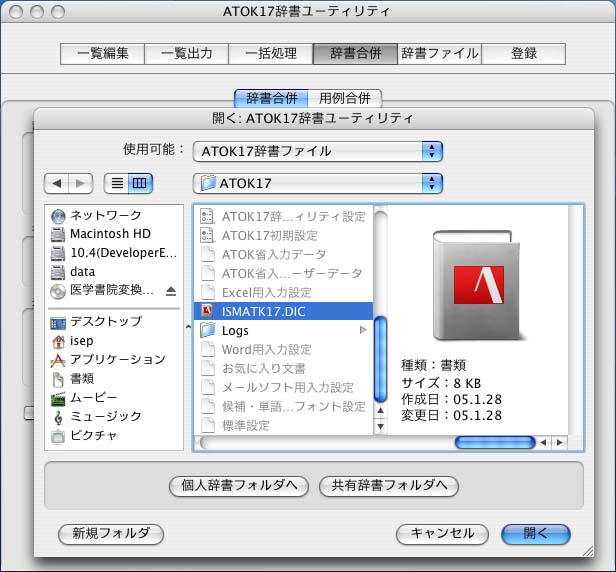Viewport: 616px width, 572px height.
Task: Click the horizontal scrollbar thumb
Action: coord(495,442)
